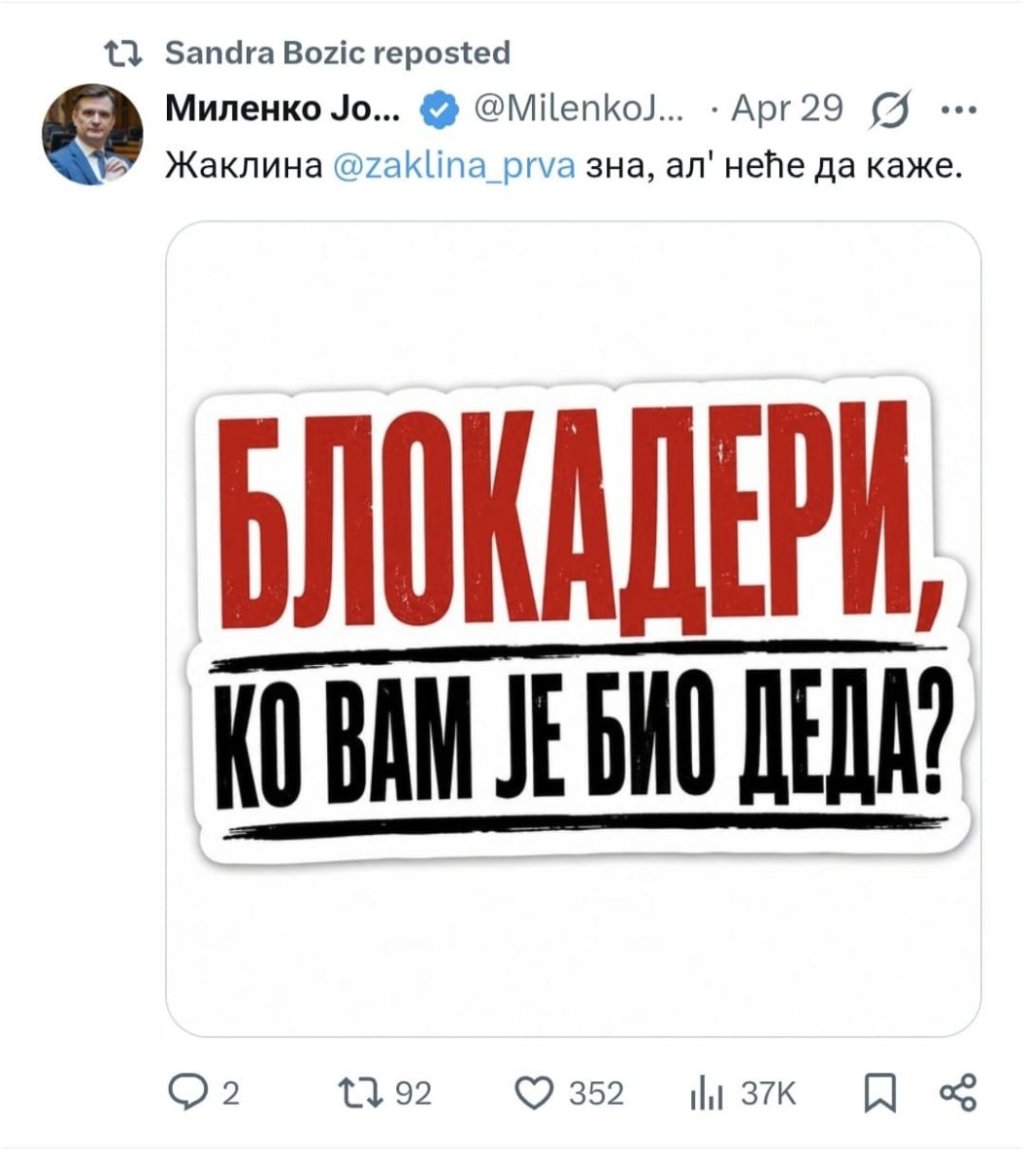Screen dimensions: 1024x1165
Task: Open the three-dot more options menu
Action: point(958,107)
